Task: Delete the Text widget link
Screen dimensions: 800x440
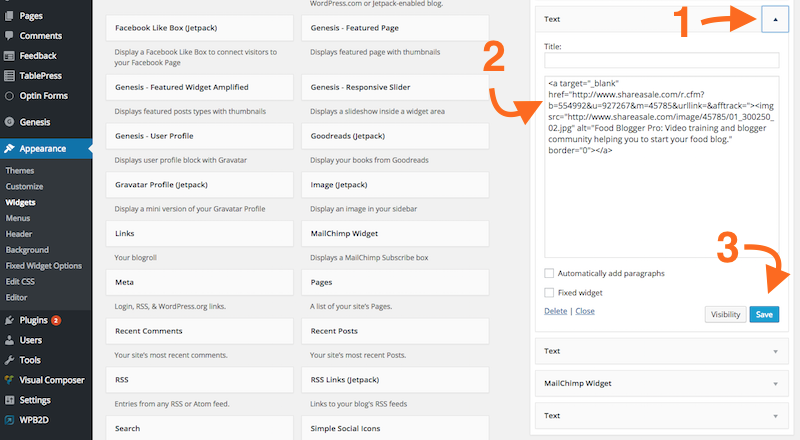Action: pyautogui.click(x=556, y=311)
